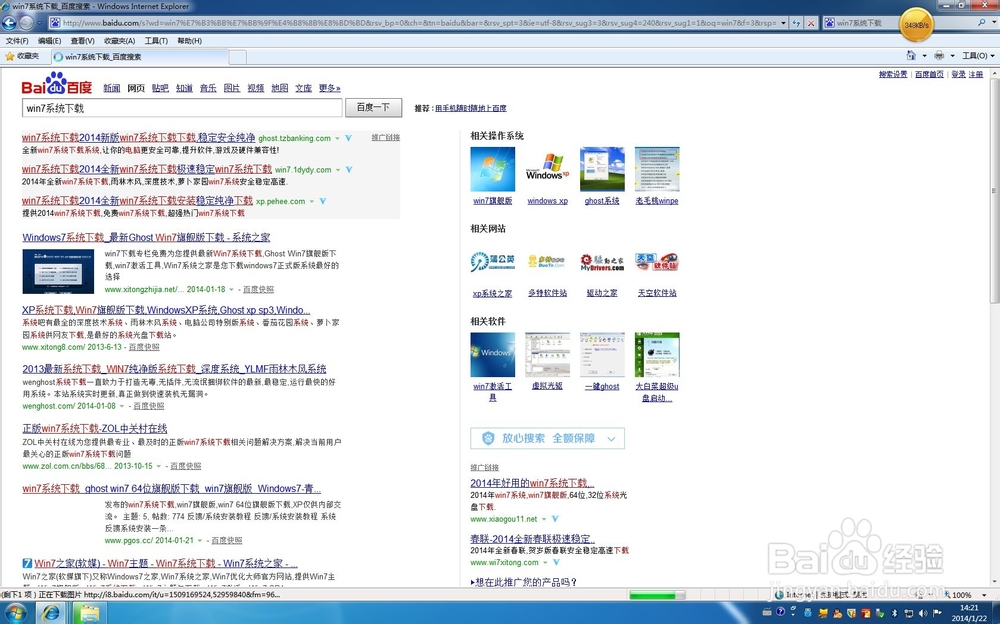
Task: Click the 虚拟光驱 software thumbnail
Action: [x=547, y=354]
